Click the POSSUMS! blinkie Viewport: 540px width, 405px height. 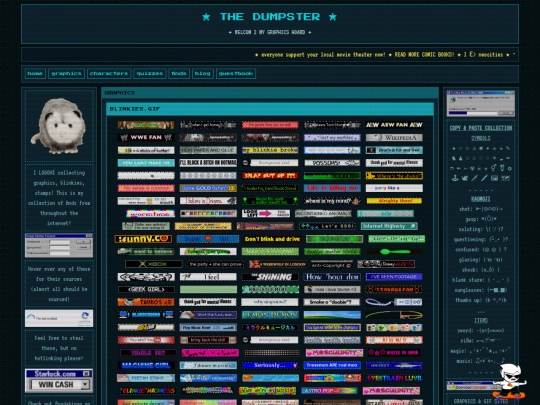pyautogui.click(x=332, y=163)
